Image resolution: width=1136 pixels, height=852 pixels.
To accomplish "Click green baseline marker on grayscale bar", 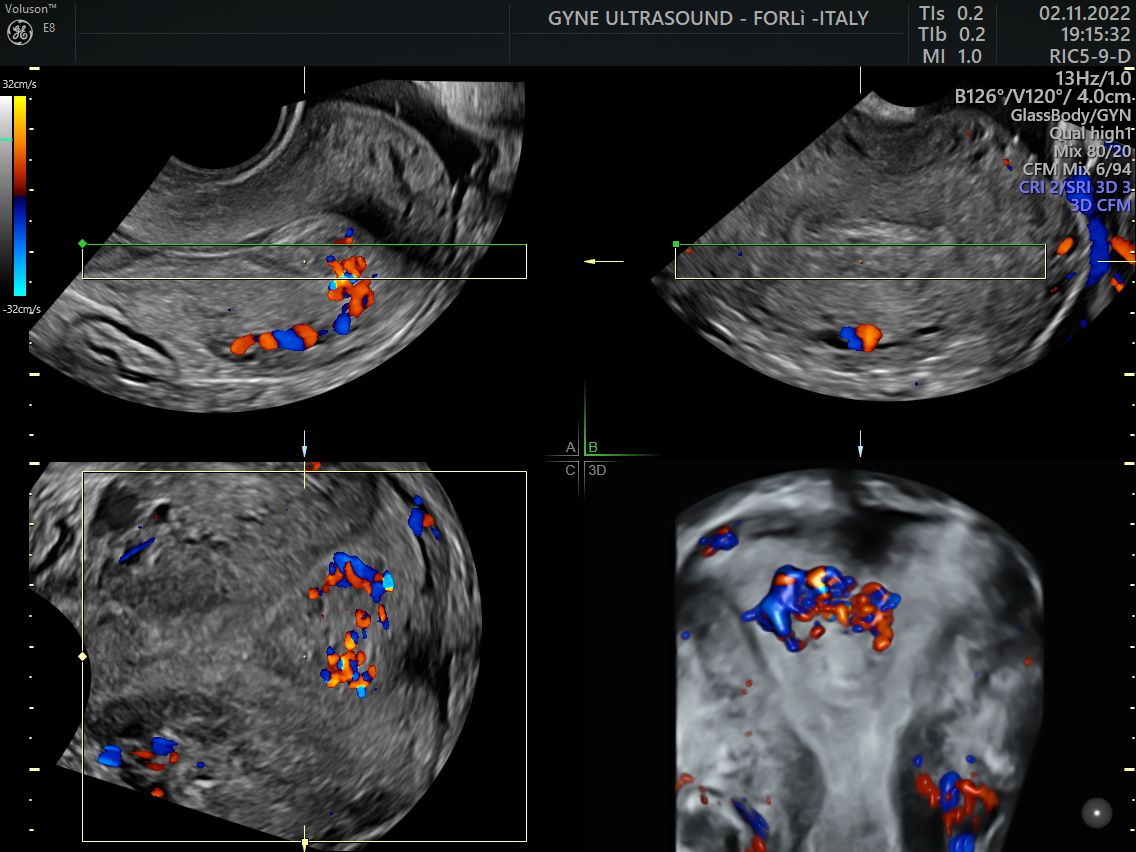I will pos(6,140).
